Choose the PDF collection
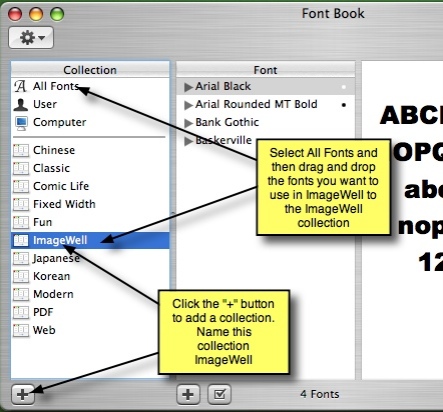Screen dimensions: 443x412 [x=90, y=312]
